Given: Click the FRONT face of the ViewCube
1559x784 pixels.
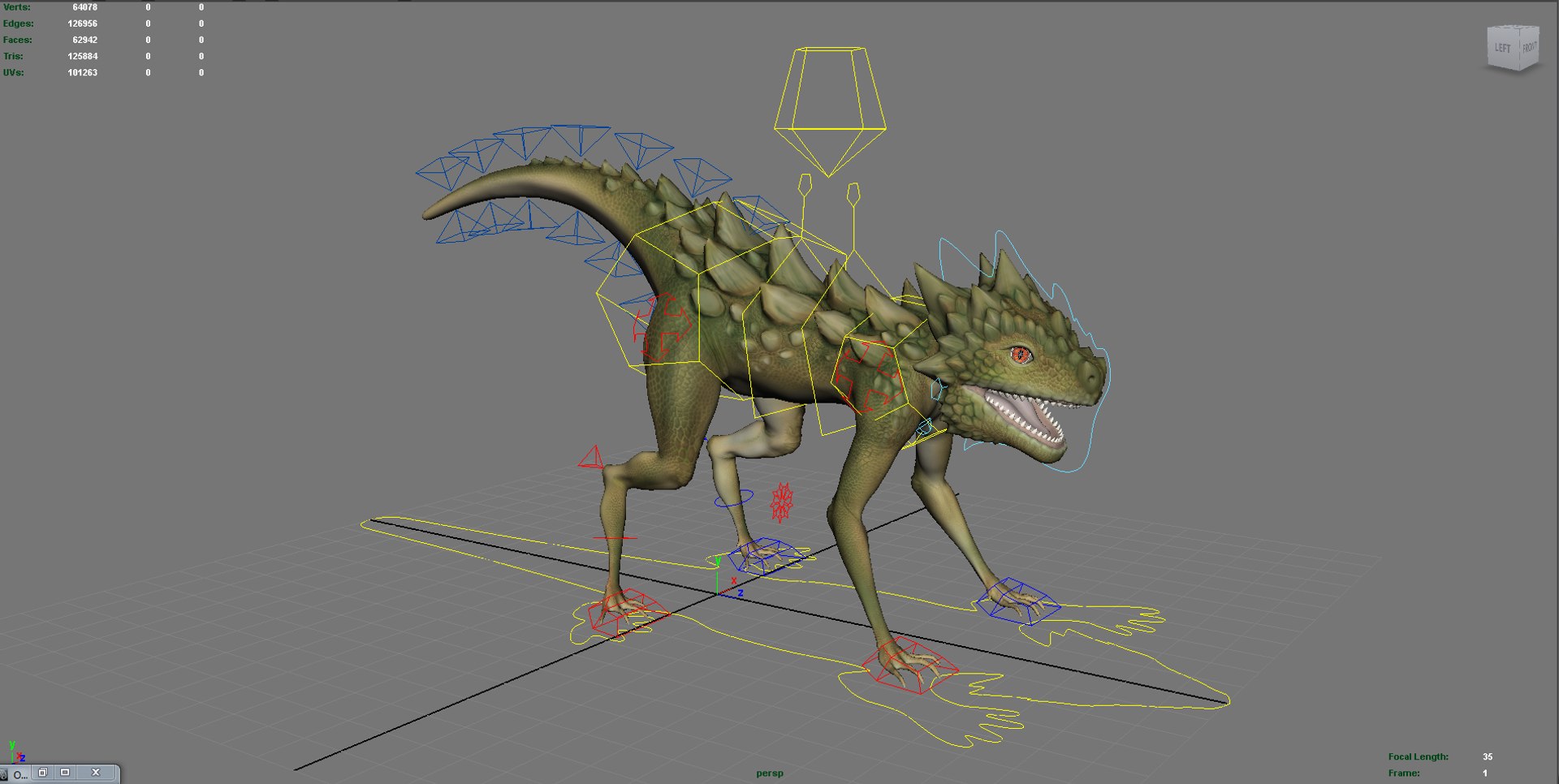Looking at the screenshot, I should (x=1530, y=47).
